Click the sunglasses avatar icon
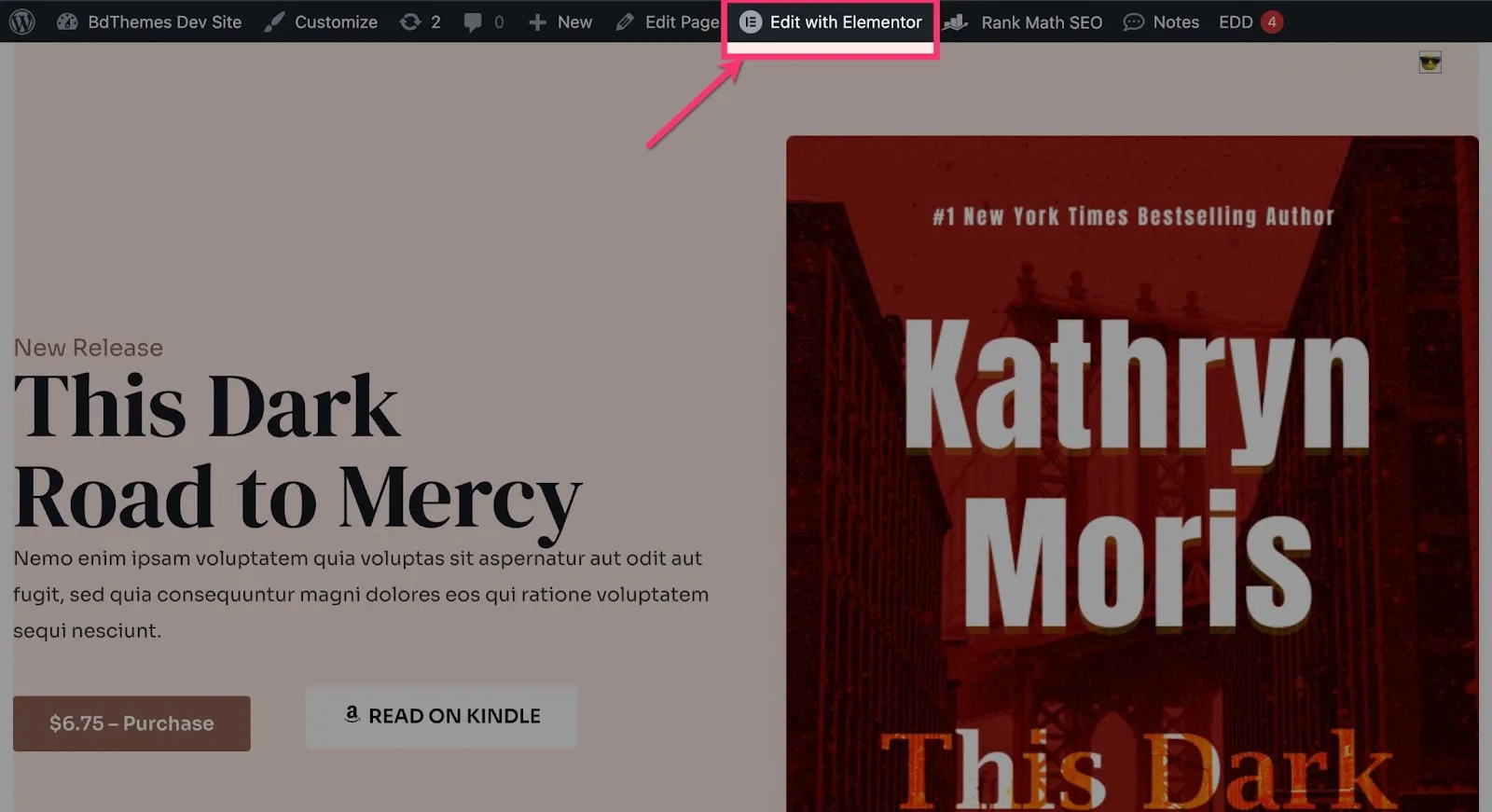The height and width of the screenshot is (812, 1492). pyautogui.click(x=1430, y=62)
